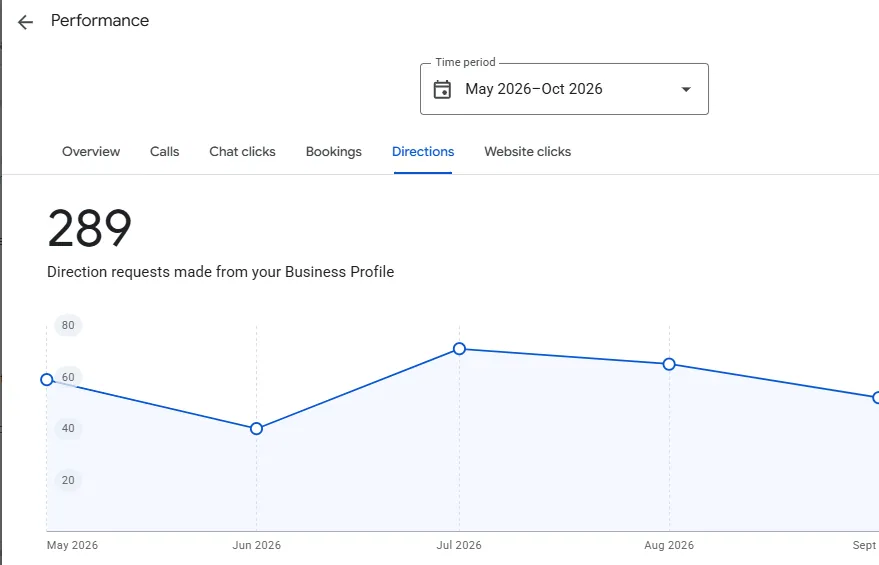Click the 40 y-axis label

(68, 428)
